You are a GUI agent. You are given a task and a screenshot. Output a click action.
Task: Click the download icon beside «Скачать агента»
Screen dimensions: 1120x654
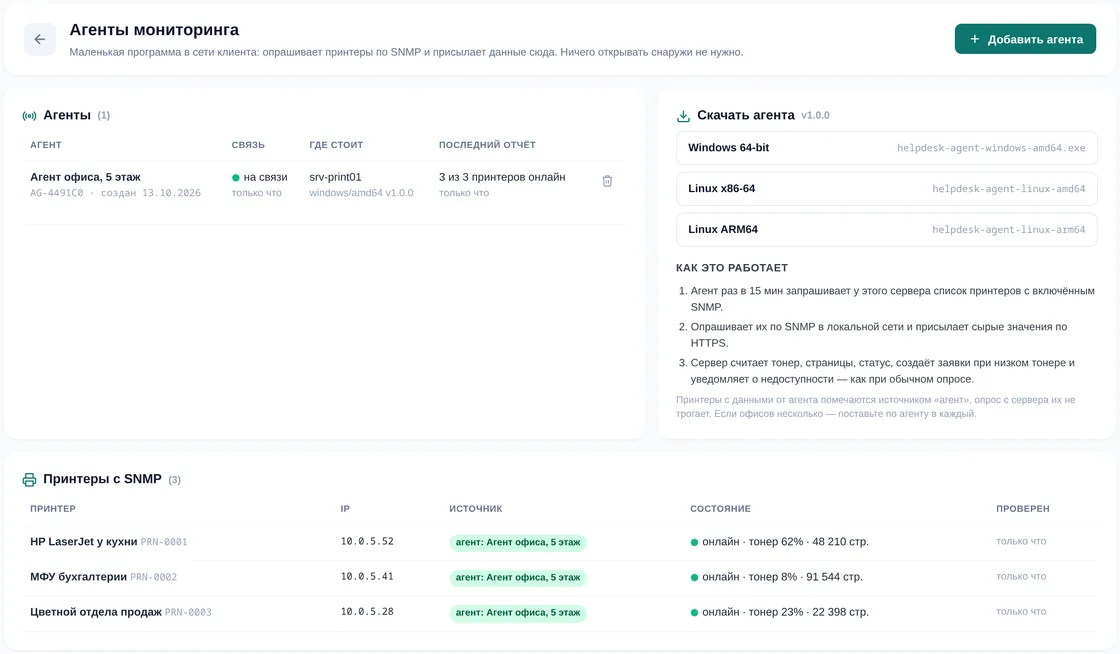point(683,116)
